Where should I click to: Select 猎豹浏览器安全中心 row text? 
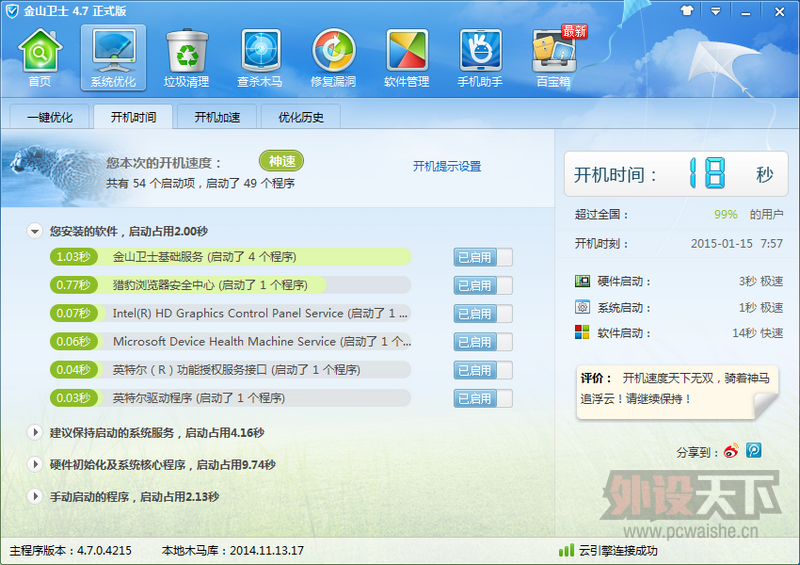pos(210,285)
